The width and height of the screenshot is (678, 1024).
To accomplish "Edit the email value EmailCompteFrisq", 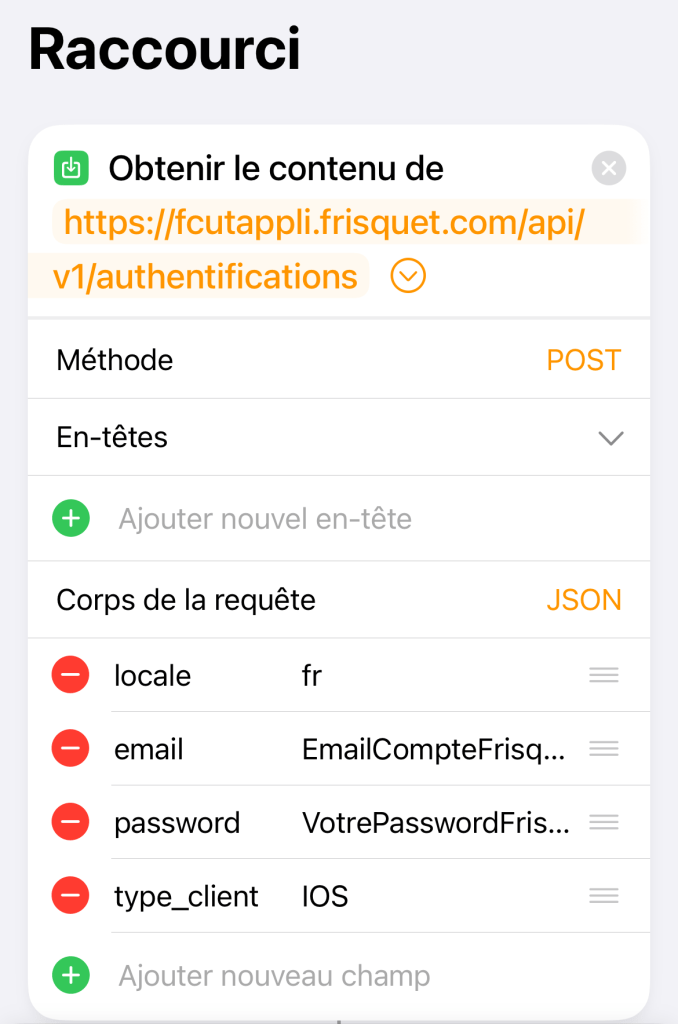I will (x=435, y=749).
